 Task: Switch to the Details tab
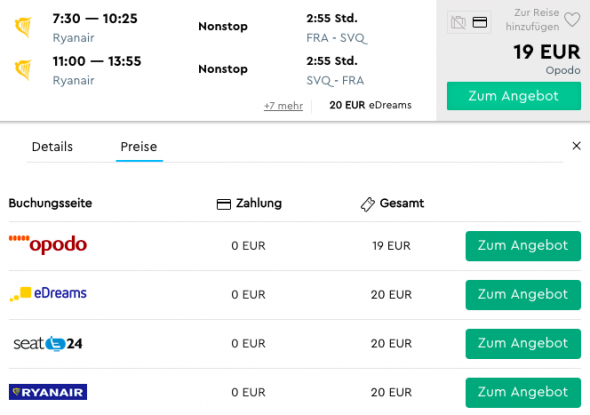coord(52,147)
